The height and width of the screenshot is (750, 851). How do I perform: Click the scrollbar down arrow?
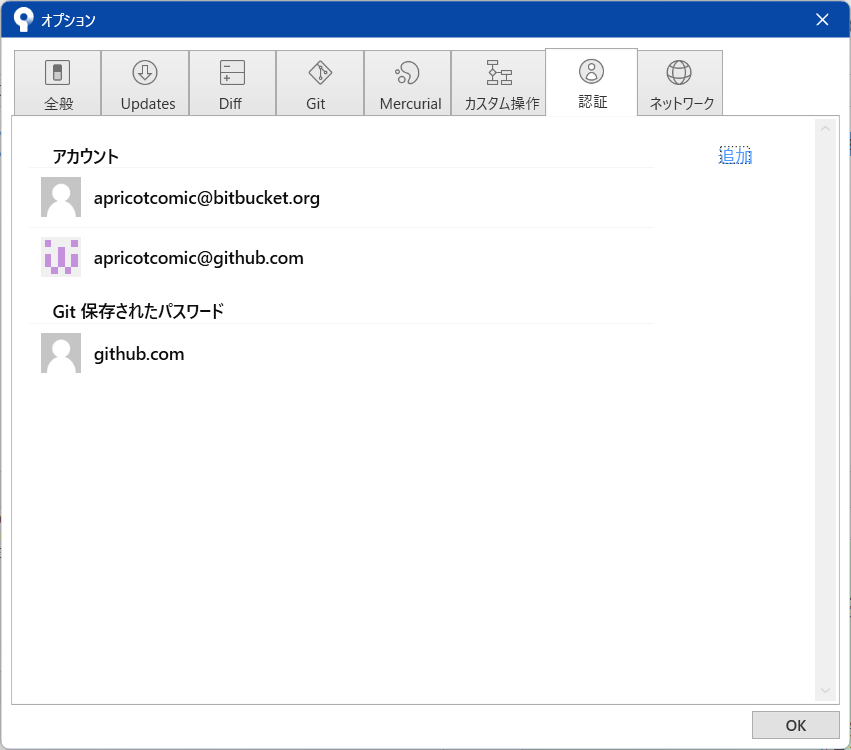click(825, 690)
